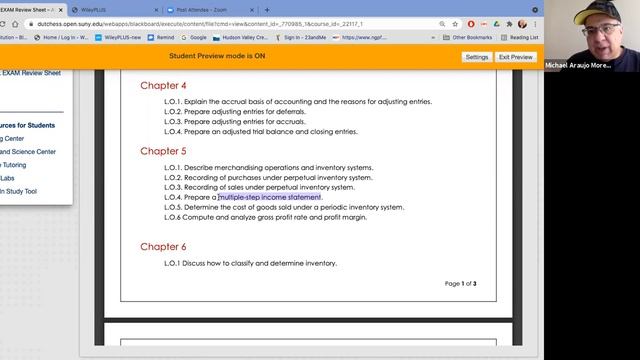The height and width of the screenshot is (360, 640).
Task: Open the Opera red O extension
Action: click(471, 24)
